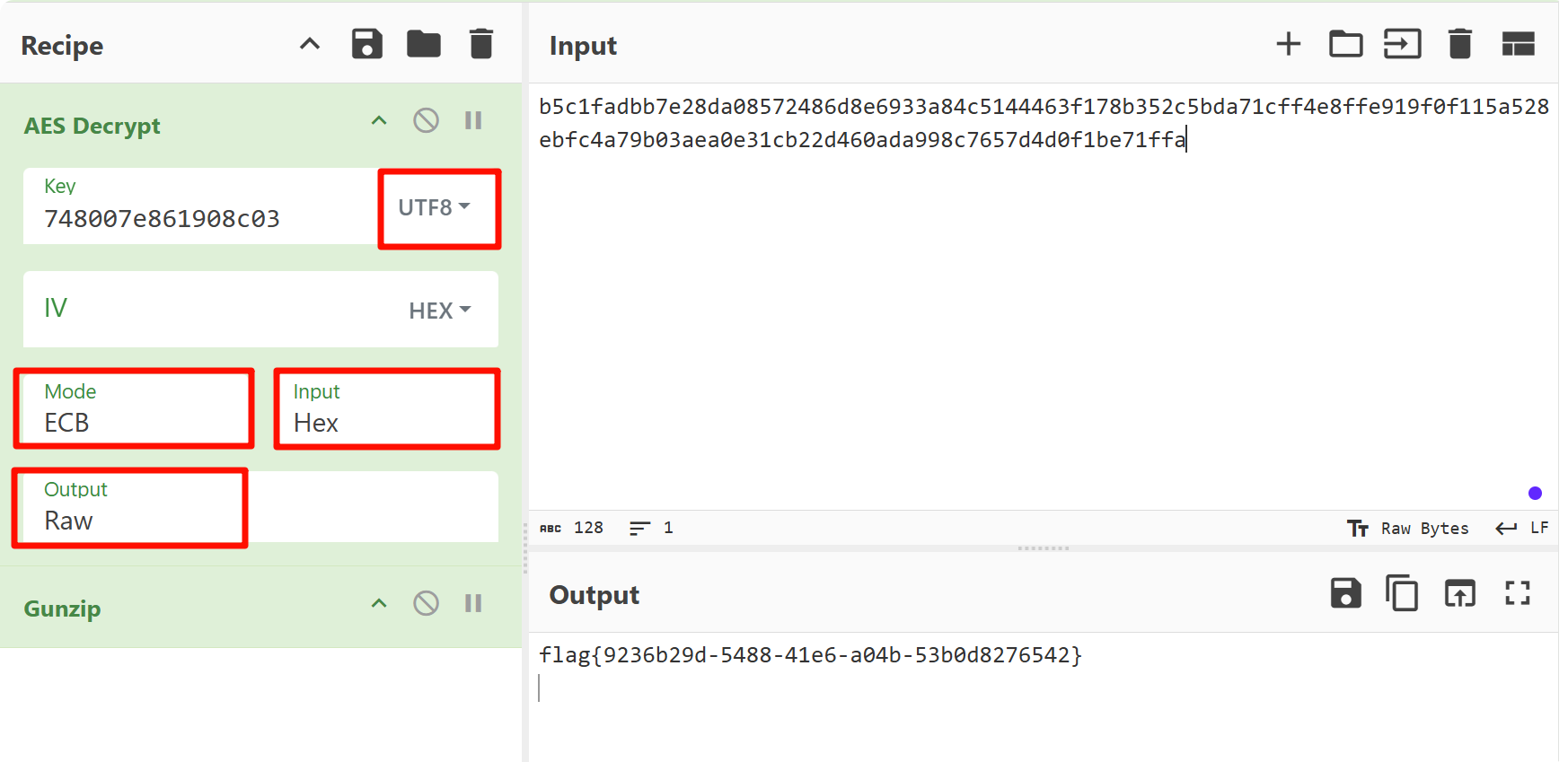
Task: Open the IV format HEX dropdown
Action: click(439, 311)
